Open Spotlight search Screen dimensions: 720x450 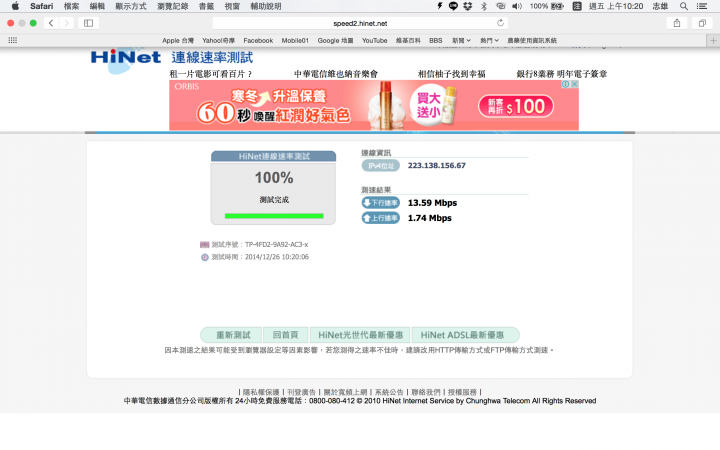684,6
